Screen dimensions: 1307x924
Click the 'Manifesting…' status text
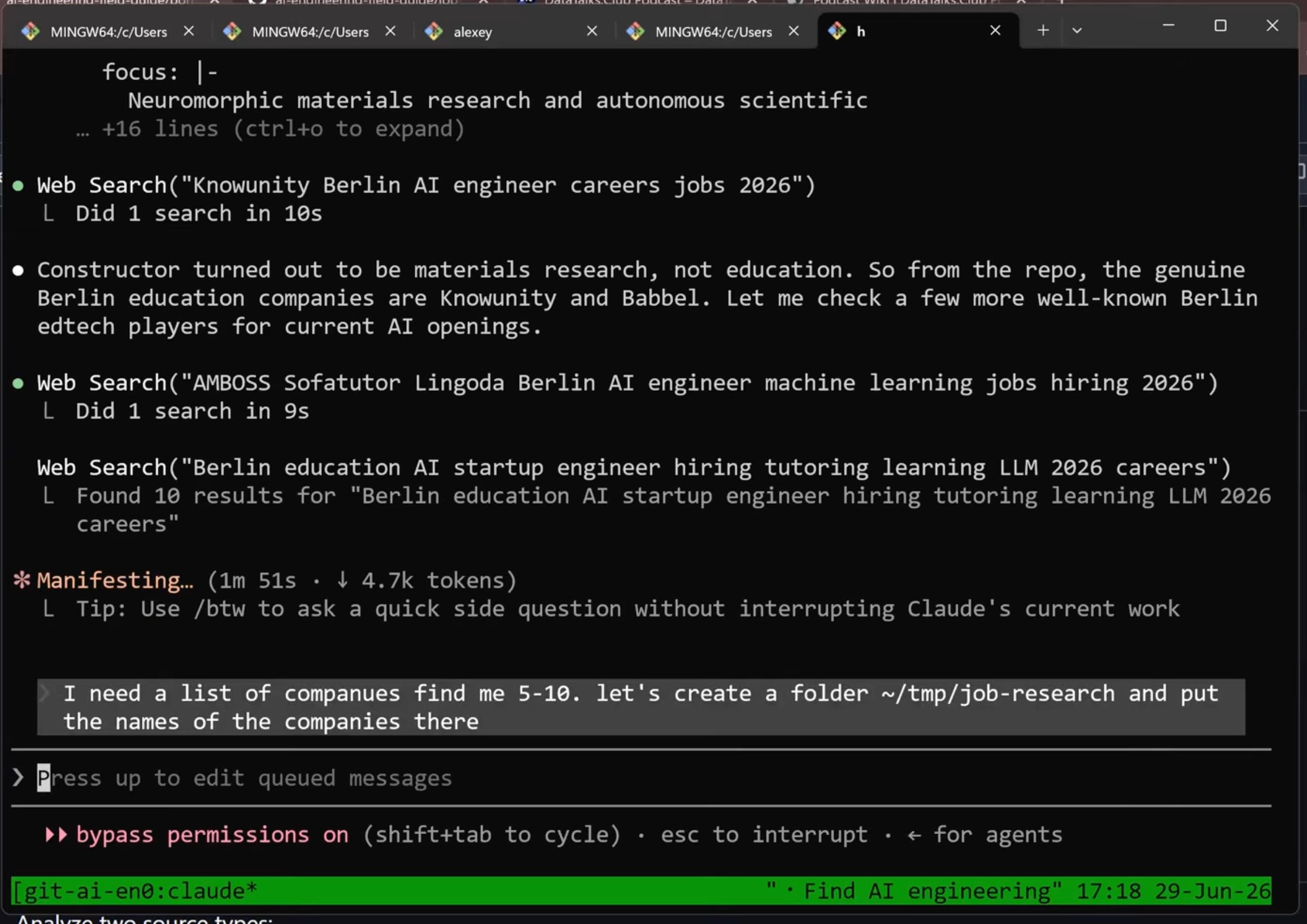(115, 581)
